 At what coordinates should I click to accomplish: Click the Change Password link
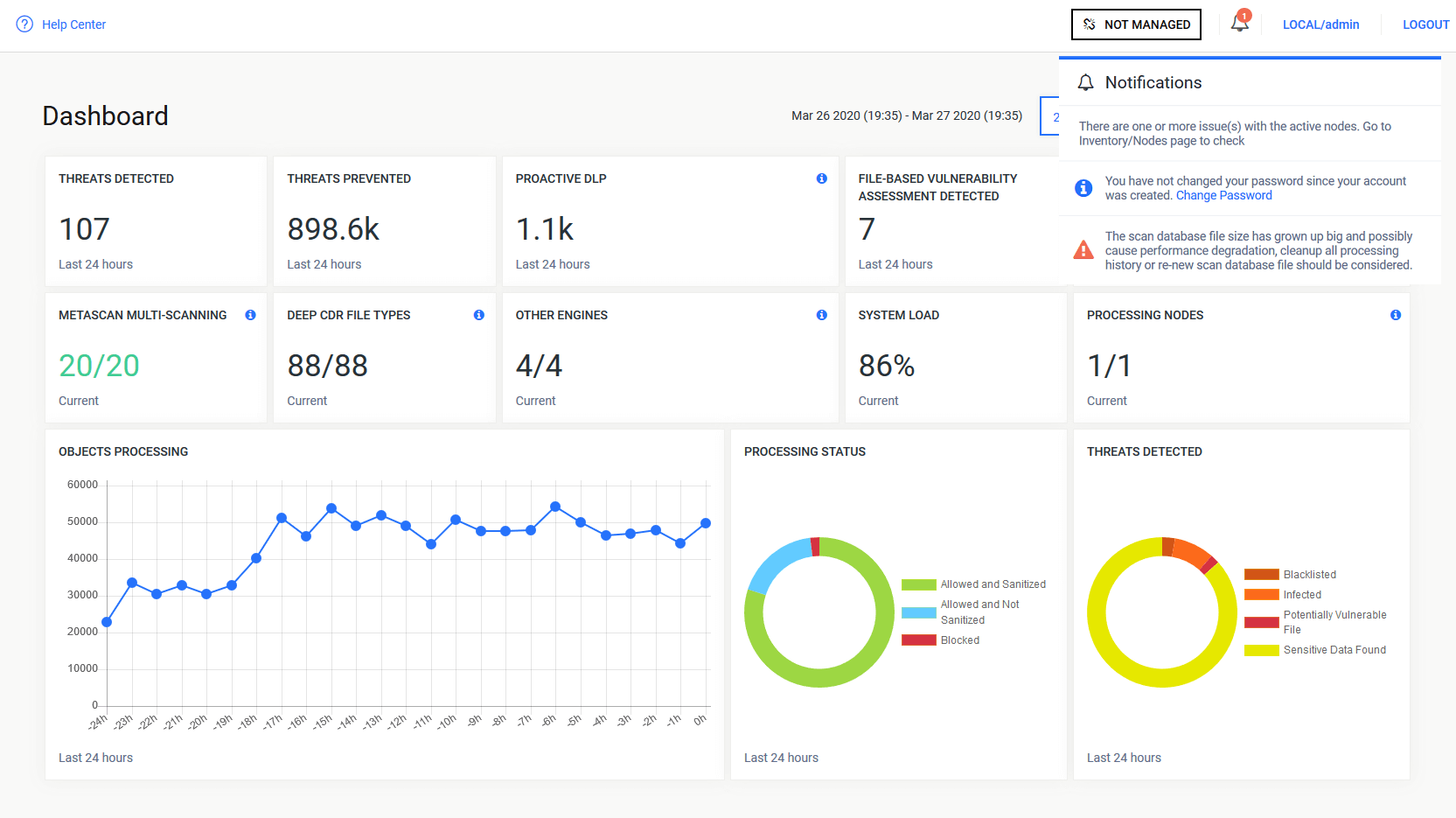pos(1223,195)
